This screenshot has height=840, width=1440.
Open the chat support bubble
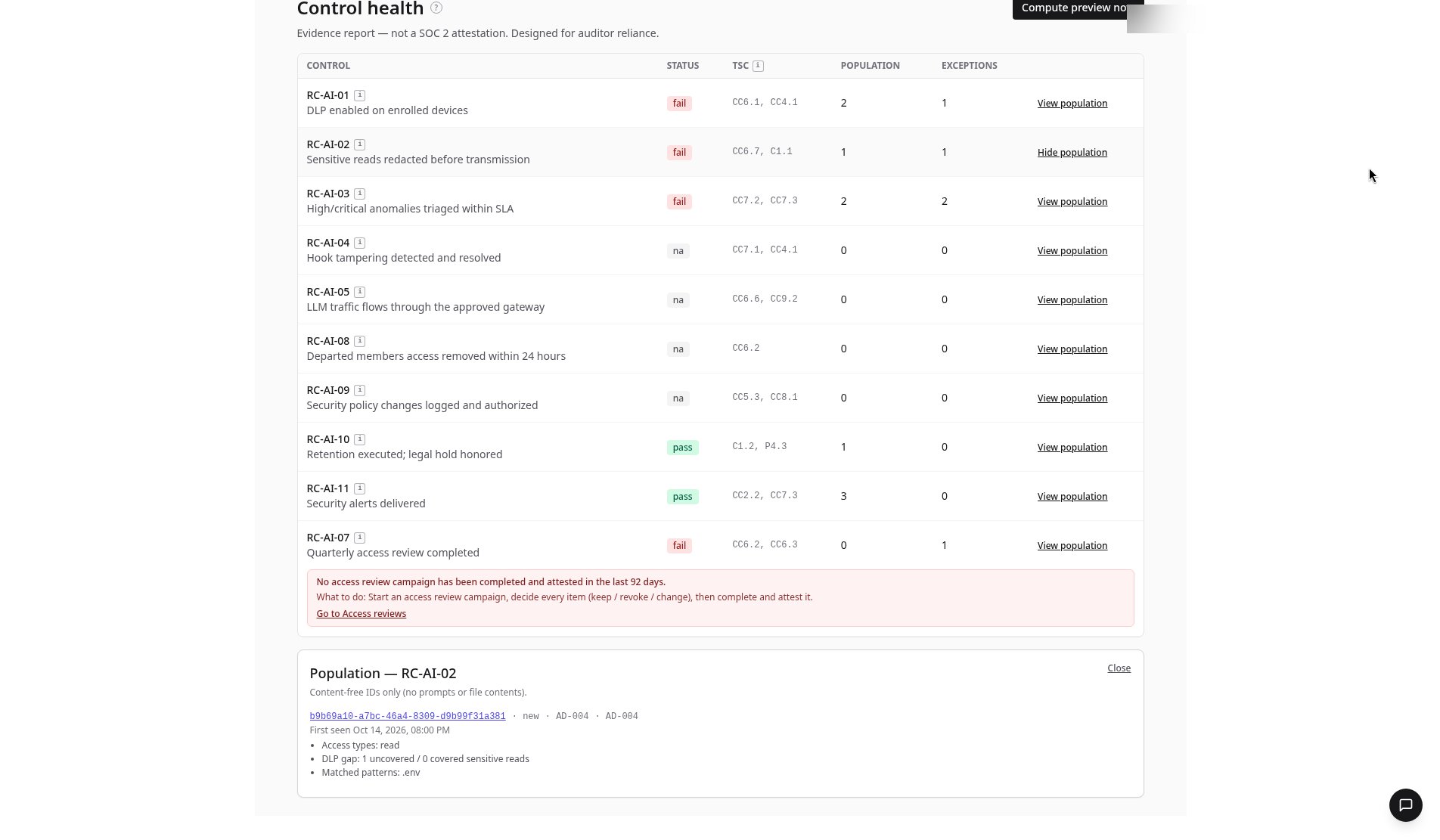point(1405,804)
